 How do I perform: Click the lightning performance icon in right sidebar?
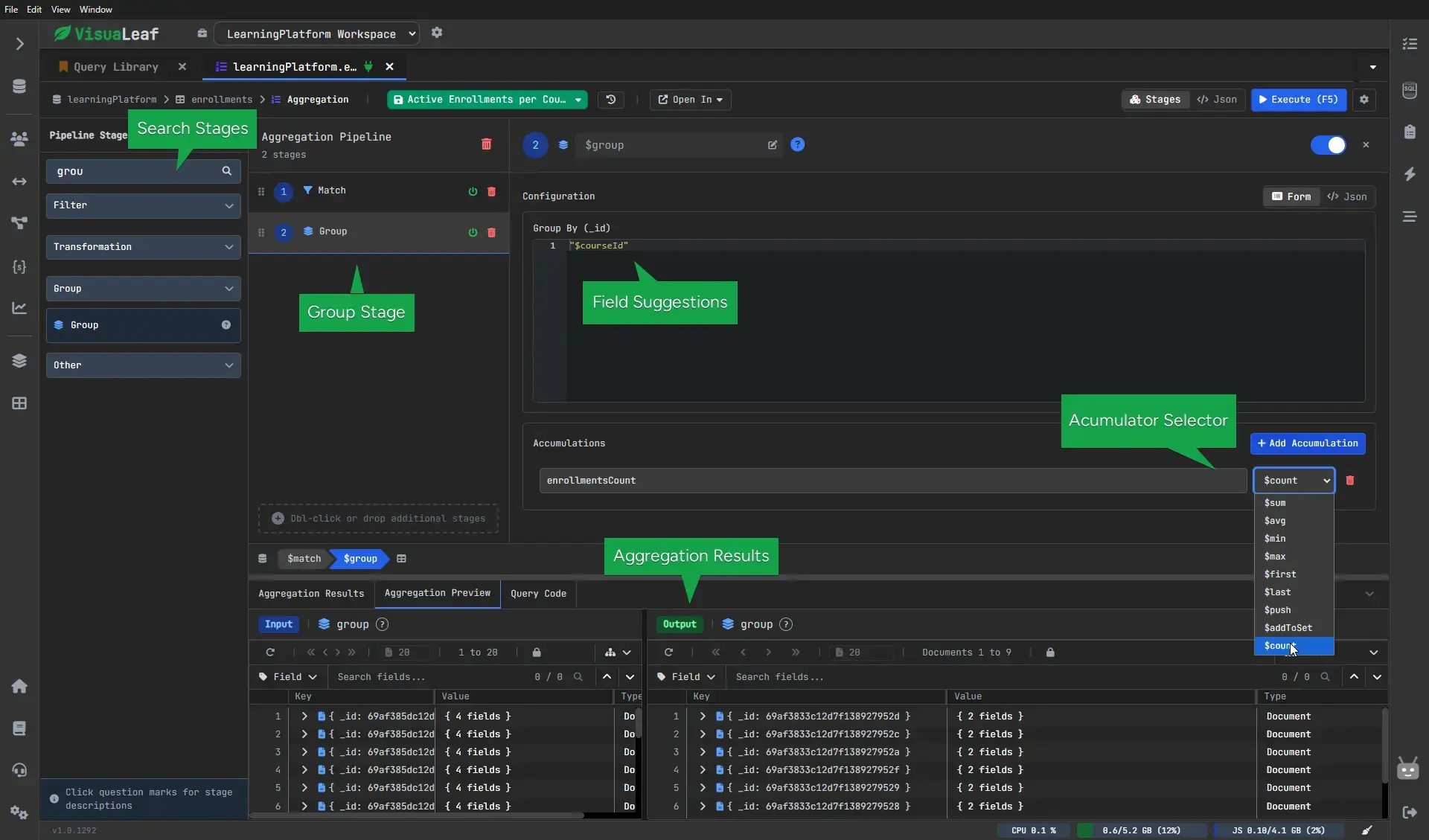pos(1411,173)
